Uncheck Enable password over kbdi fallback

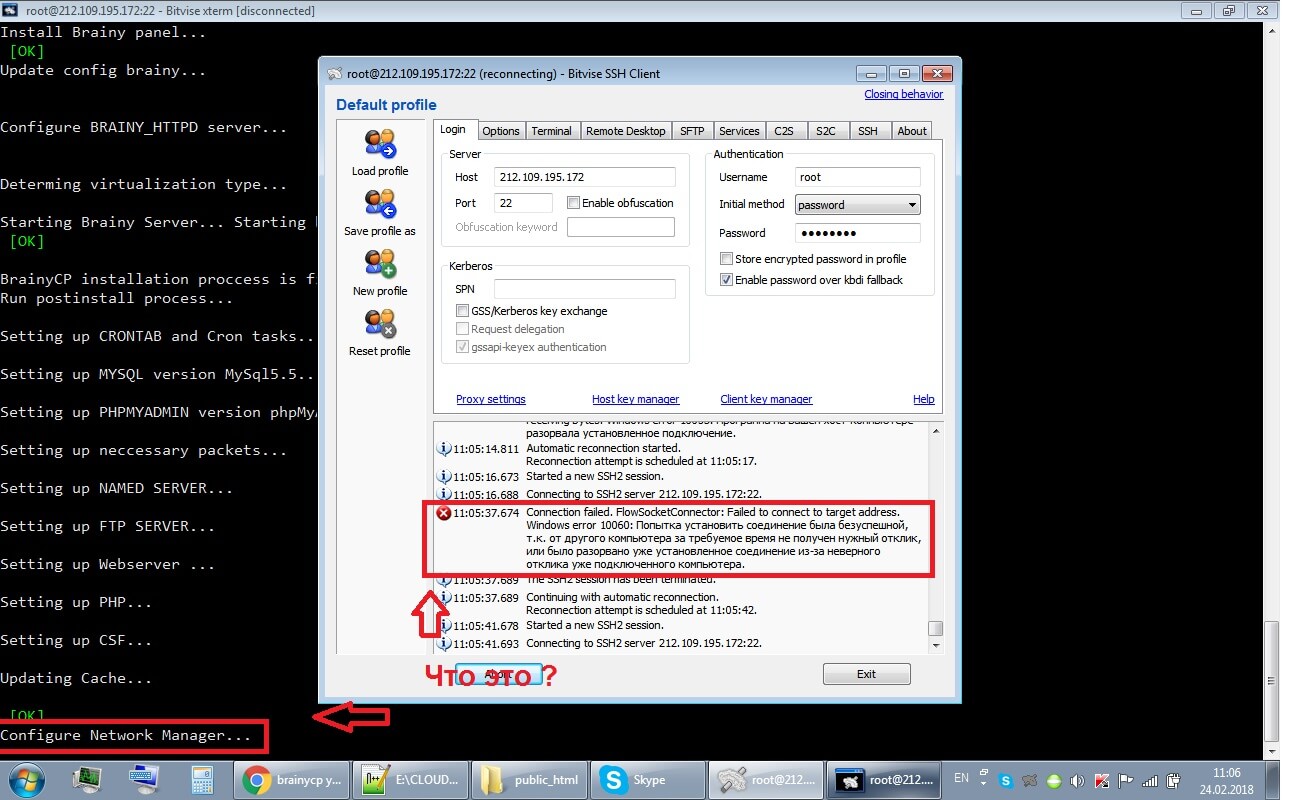727,280
